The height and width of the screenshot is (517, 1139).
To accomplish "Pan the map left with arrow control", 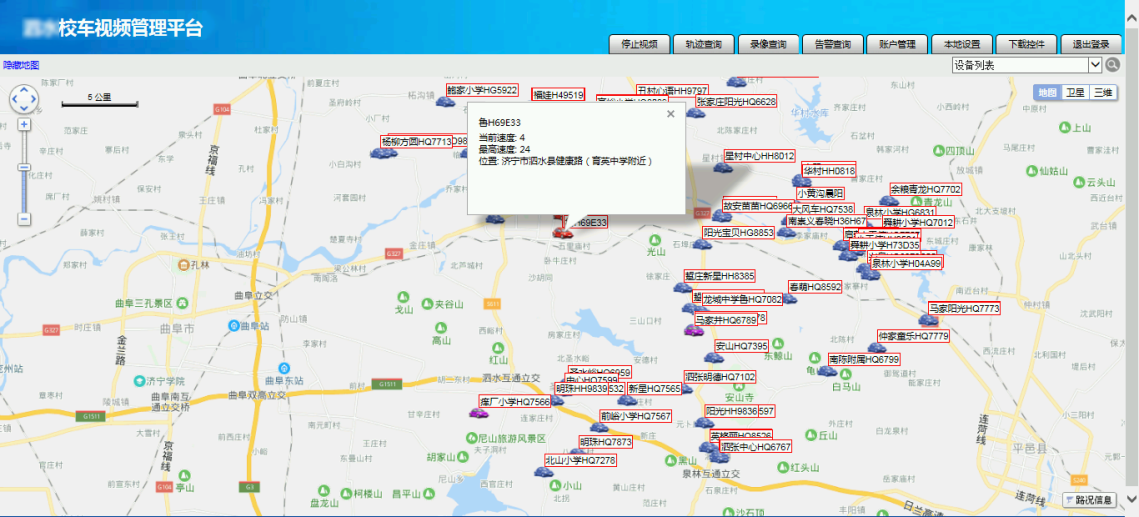I will pos(15,99).
